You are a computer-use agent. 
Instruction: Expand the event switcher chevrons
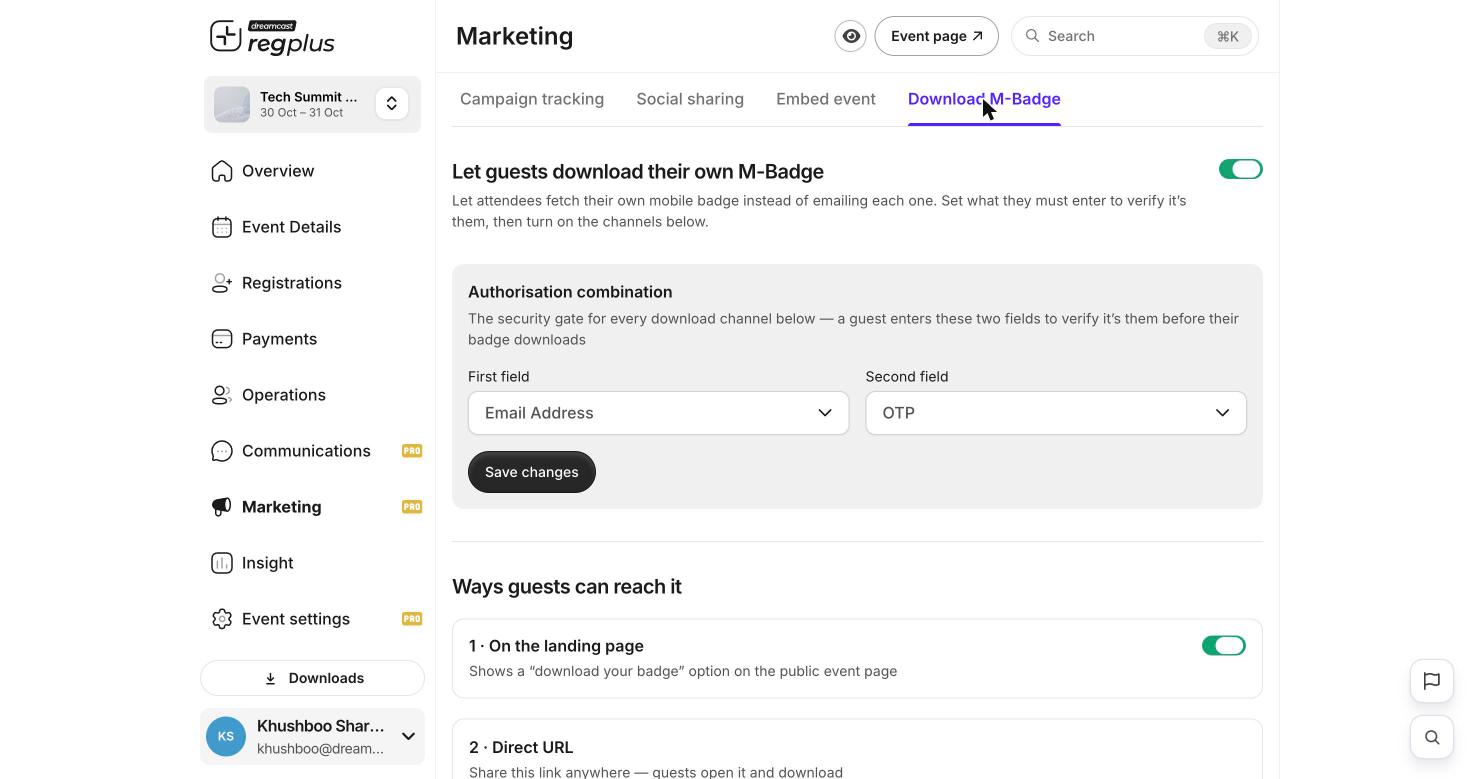tap(392, 104)
